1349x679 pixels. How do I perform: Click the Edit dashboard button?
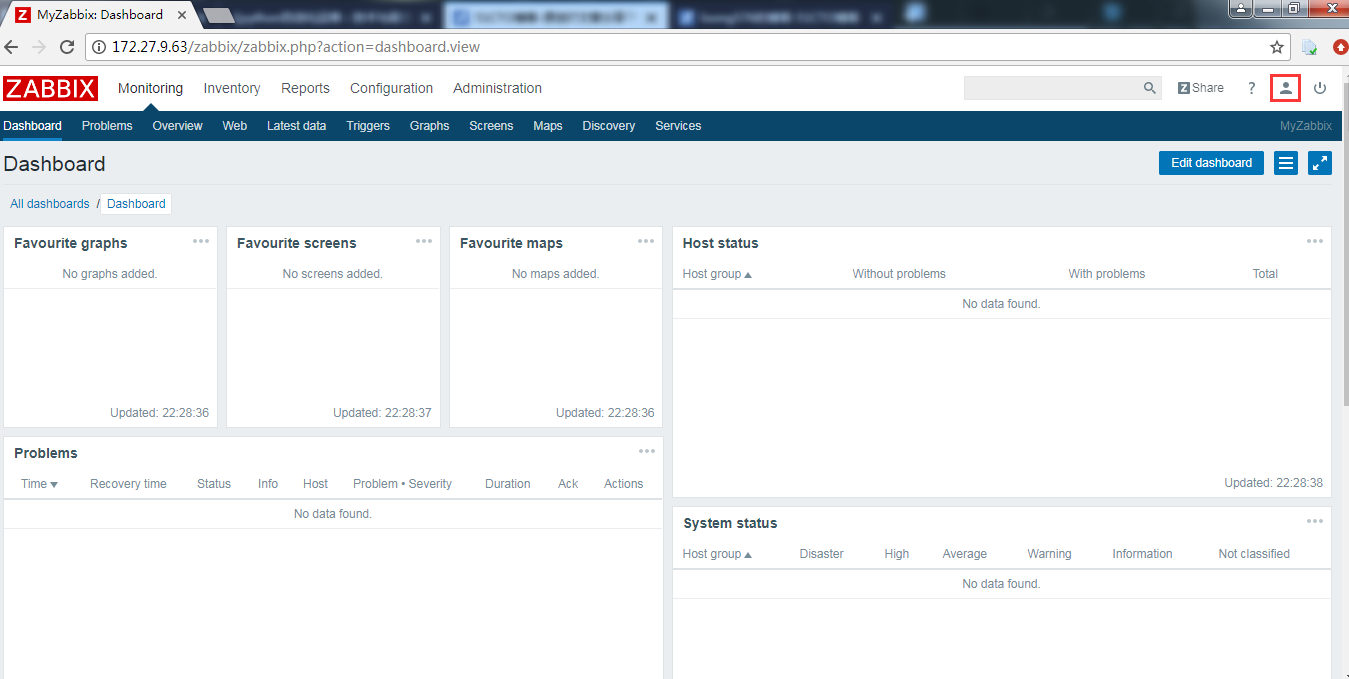click(x=1211, y=163)
